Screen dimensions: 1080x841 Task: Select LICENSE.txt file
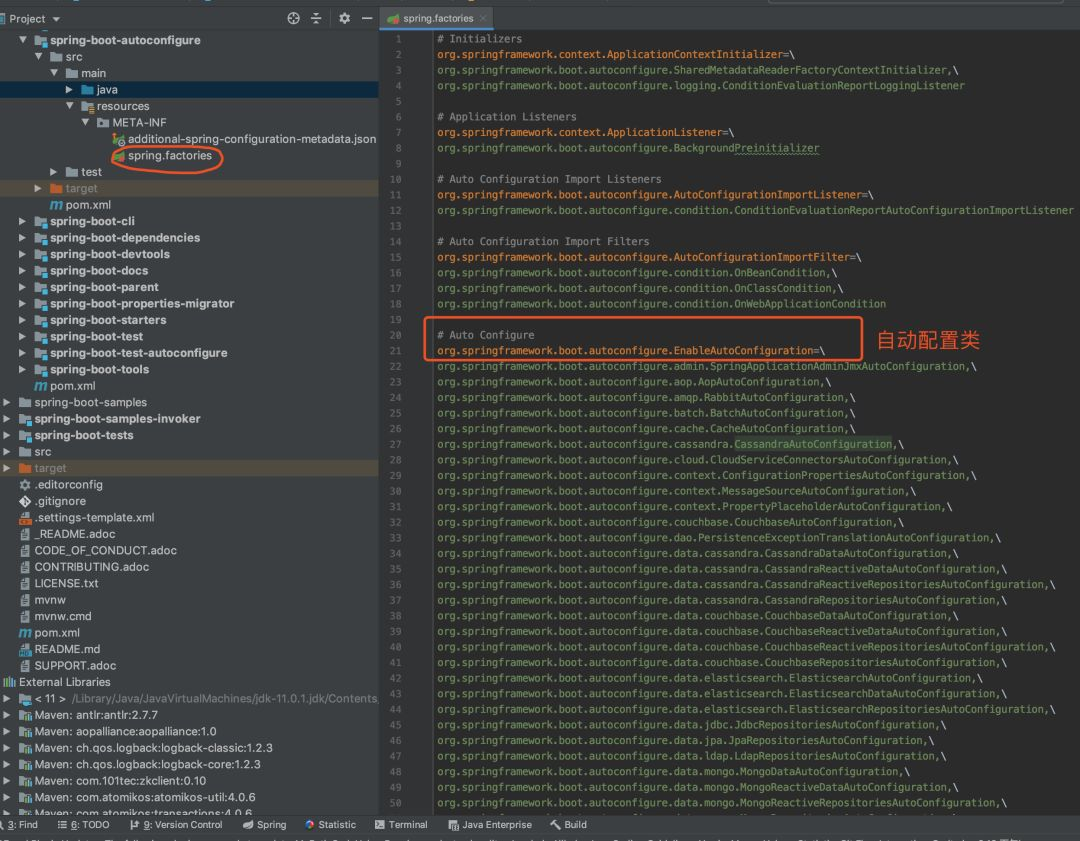[x=66, y=583]
